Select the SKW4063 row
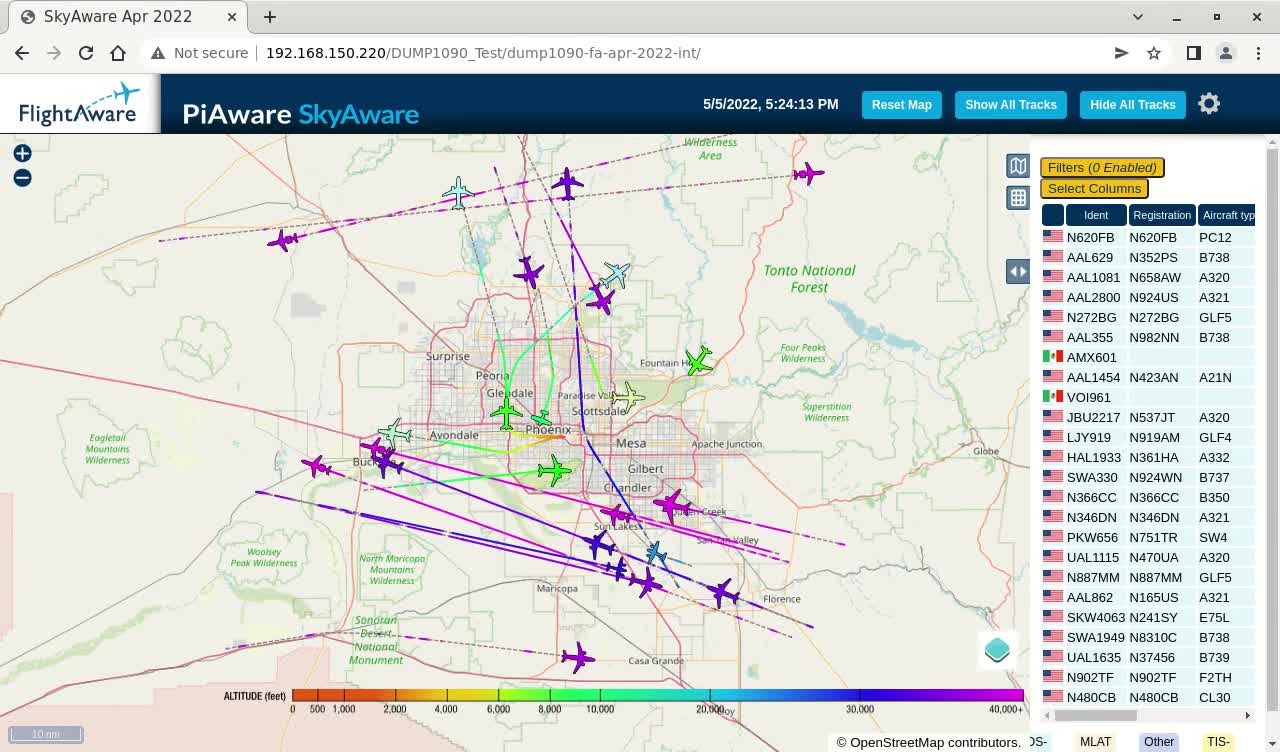This screenshot has height=752, width=1280. (x=1147, y=617)
